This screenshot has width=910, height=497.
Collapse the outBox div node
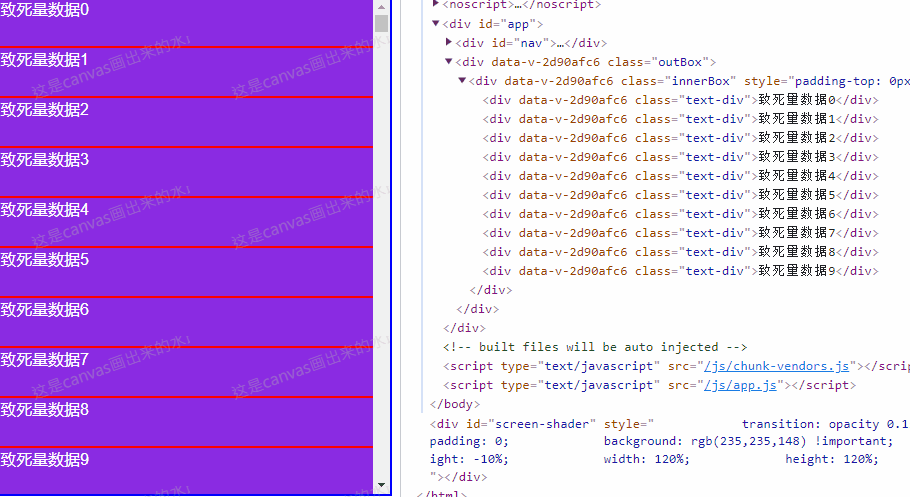pyautogui.click(x=449, y=61)
